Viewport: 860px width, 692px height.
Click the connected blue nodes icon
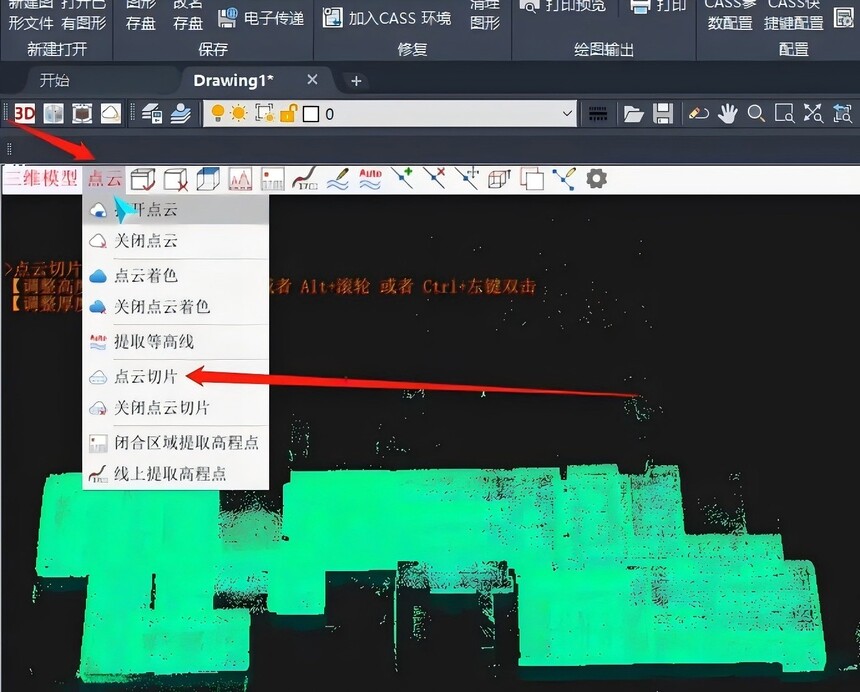564,179
